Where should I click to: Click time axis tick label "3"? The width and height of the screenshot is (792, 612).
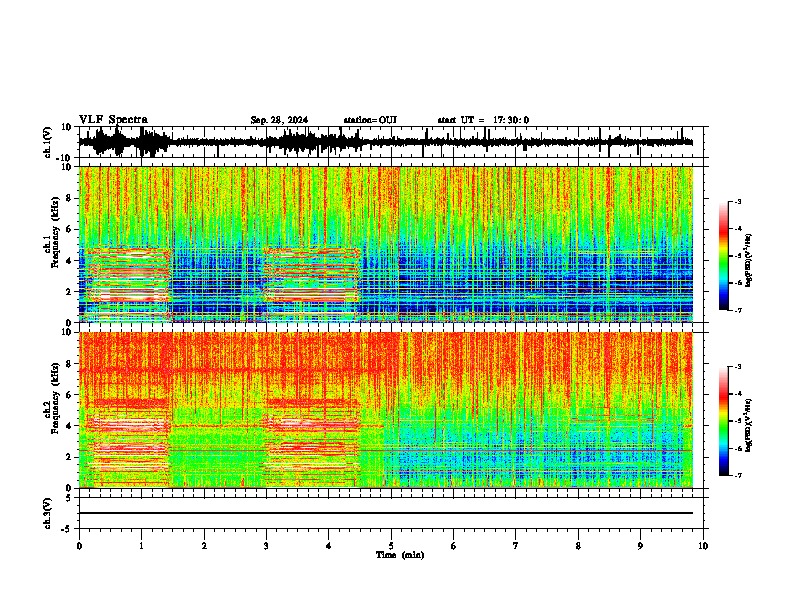tap(266, 546)
